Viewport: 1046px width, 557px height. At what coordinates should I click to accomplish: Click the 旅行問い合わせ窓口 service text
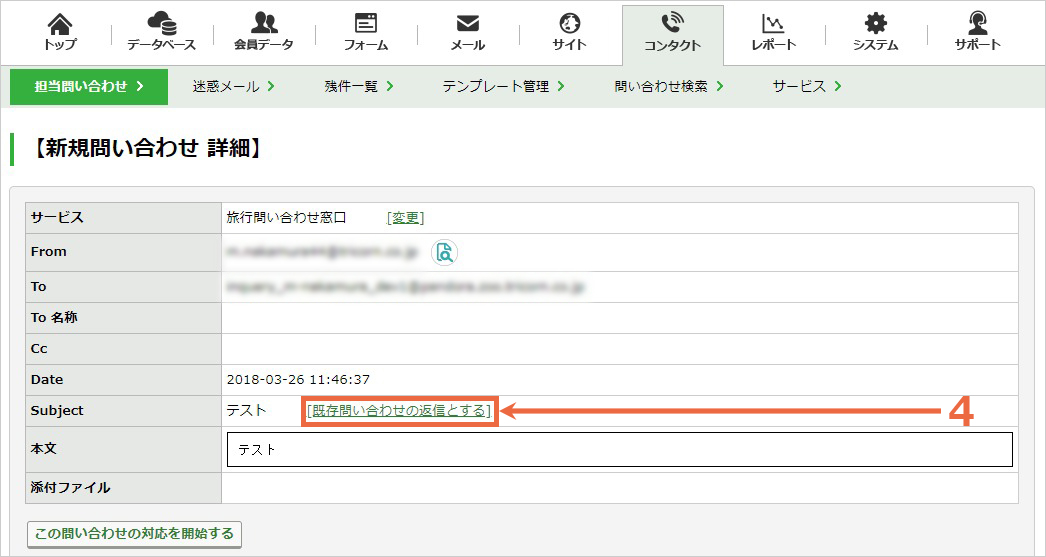click(x=286, y=217)
